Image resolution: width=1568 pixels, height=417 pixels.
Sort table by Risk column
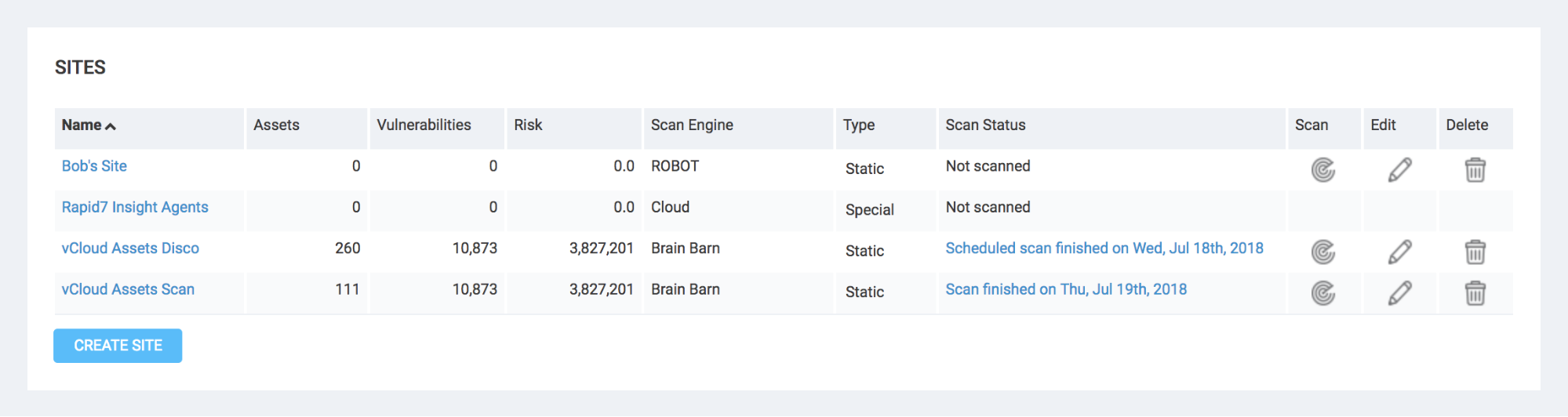(x=528, y=125)
